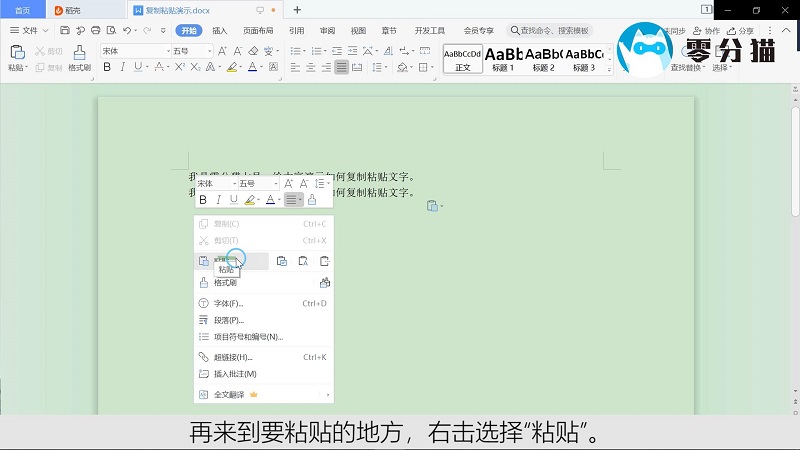Click the Italic button in ribbon toolbar
Image resolution: width=800 pixels, height=450 pixels.
tap(122, 68)
